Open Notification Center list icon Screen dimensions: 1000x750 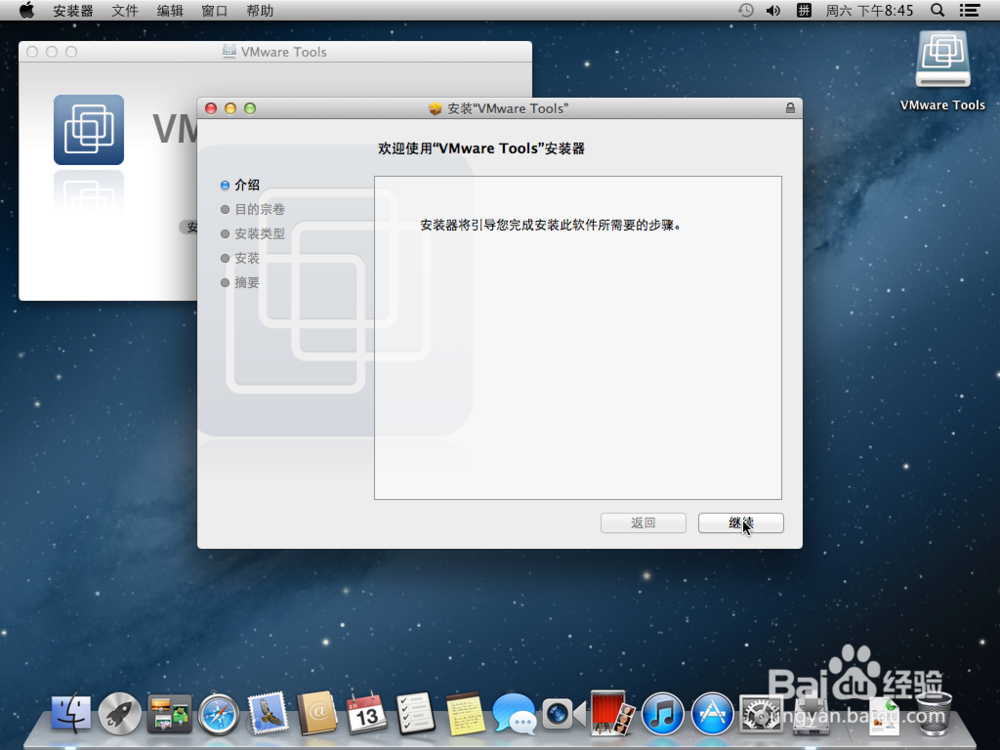[970, 10]
